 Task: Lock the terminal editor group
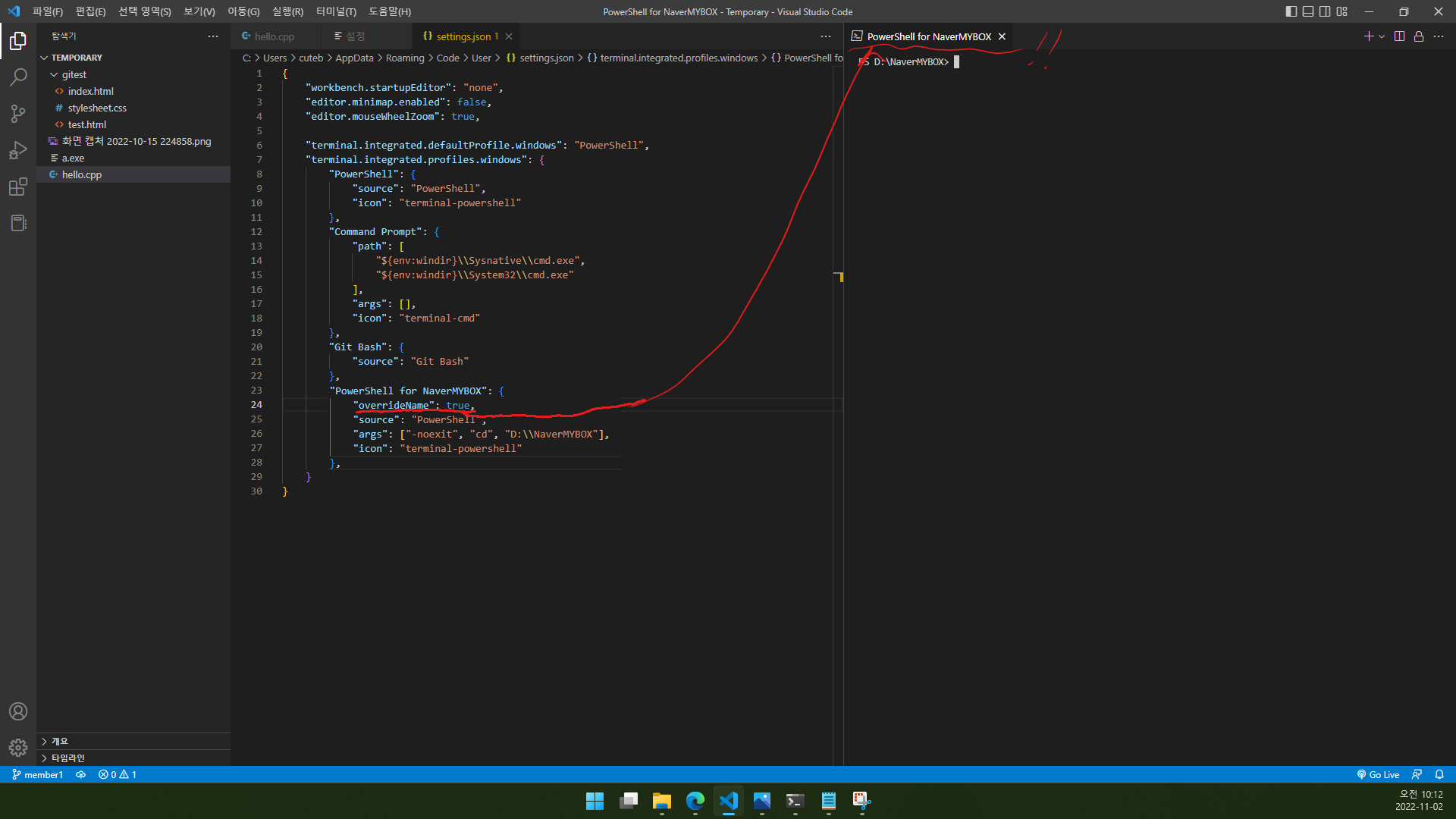(1419, 36)
